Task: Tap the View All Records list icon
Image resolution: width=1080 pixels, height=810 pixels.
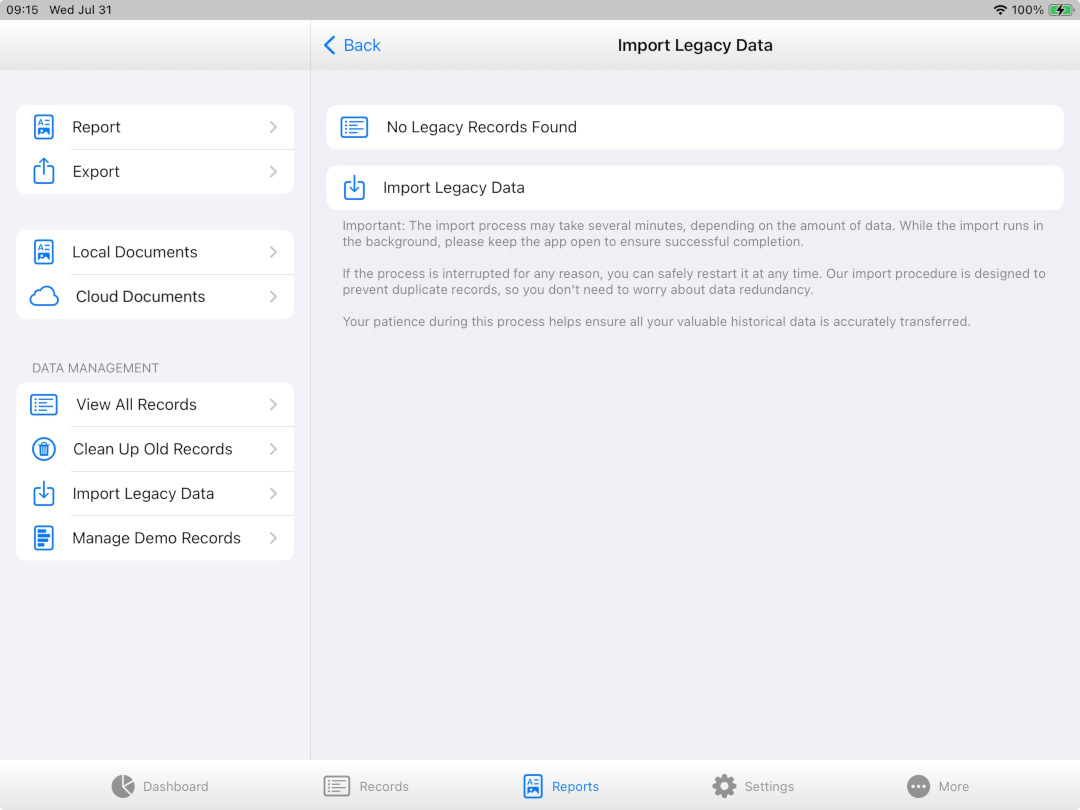Action: tap(44, 405)
